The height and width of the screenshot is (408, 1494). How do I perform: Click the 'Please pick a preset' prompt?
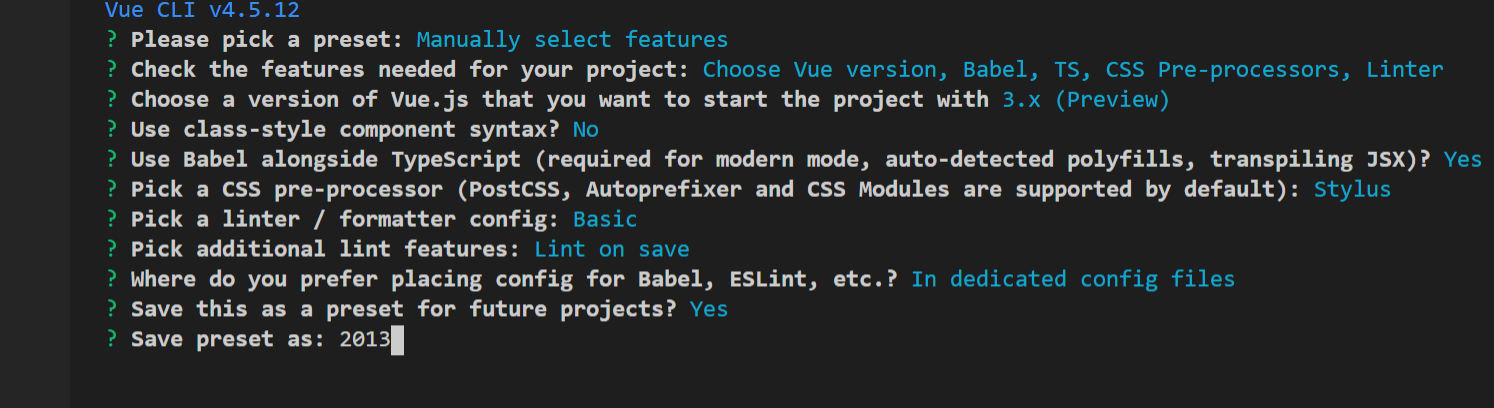(267, 40)
